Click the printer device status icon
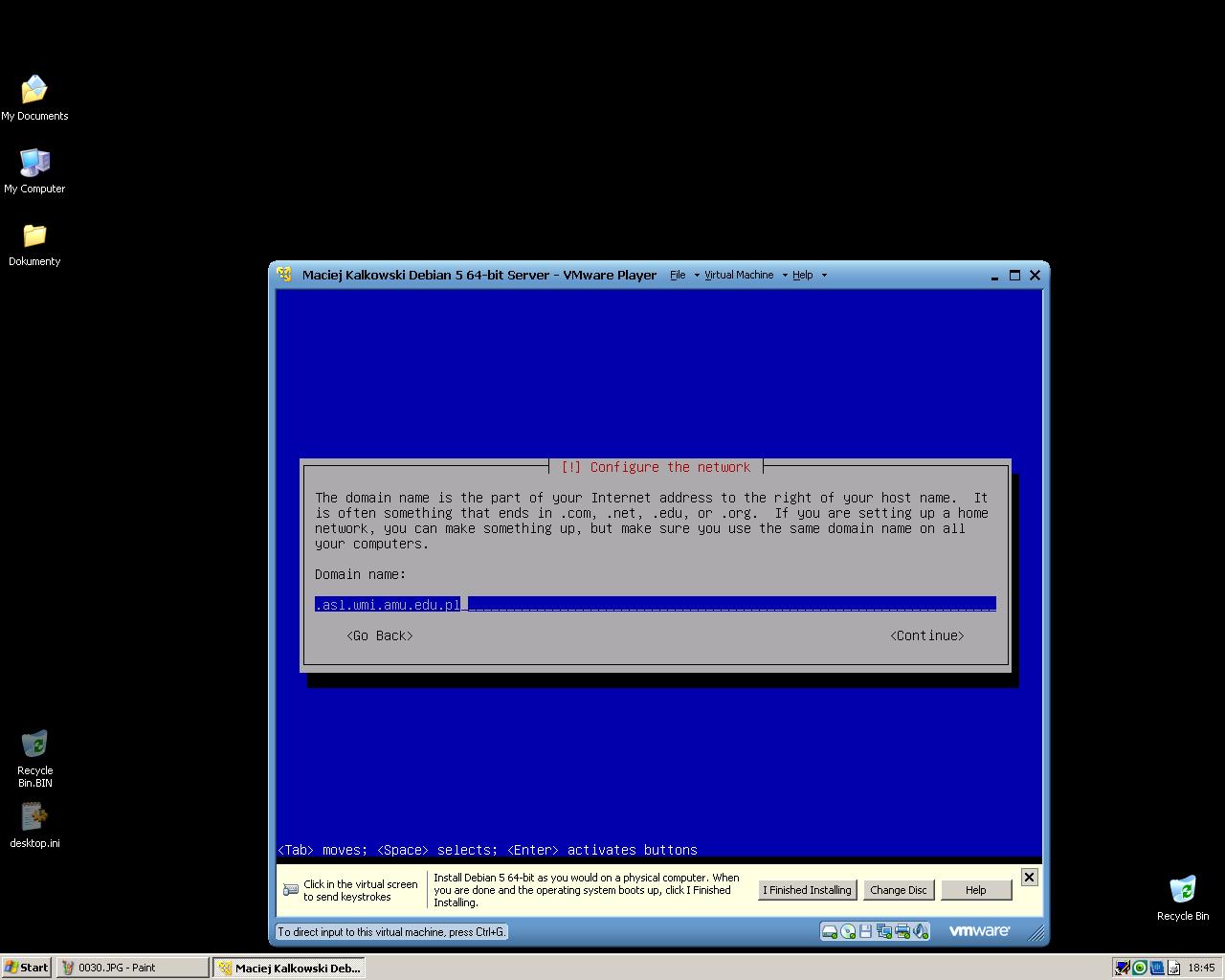This screenshot has width=1225, height=980. [x=902, y=931]
